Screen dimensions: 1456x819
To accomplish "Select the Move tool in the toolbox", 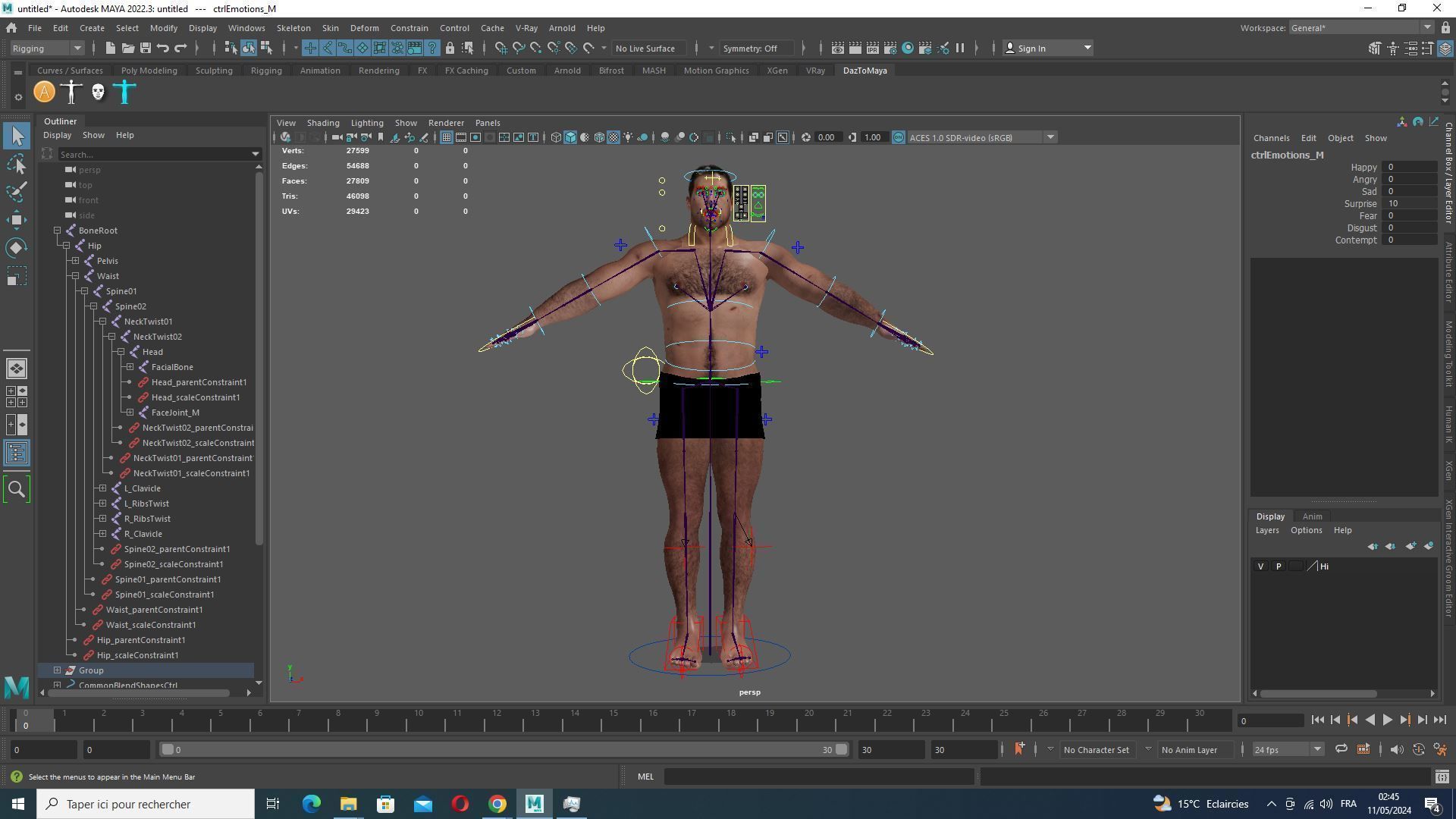I will point(17,220).
